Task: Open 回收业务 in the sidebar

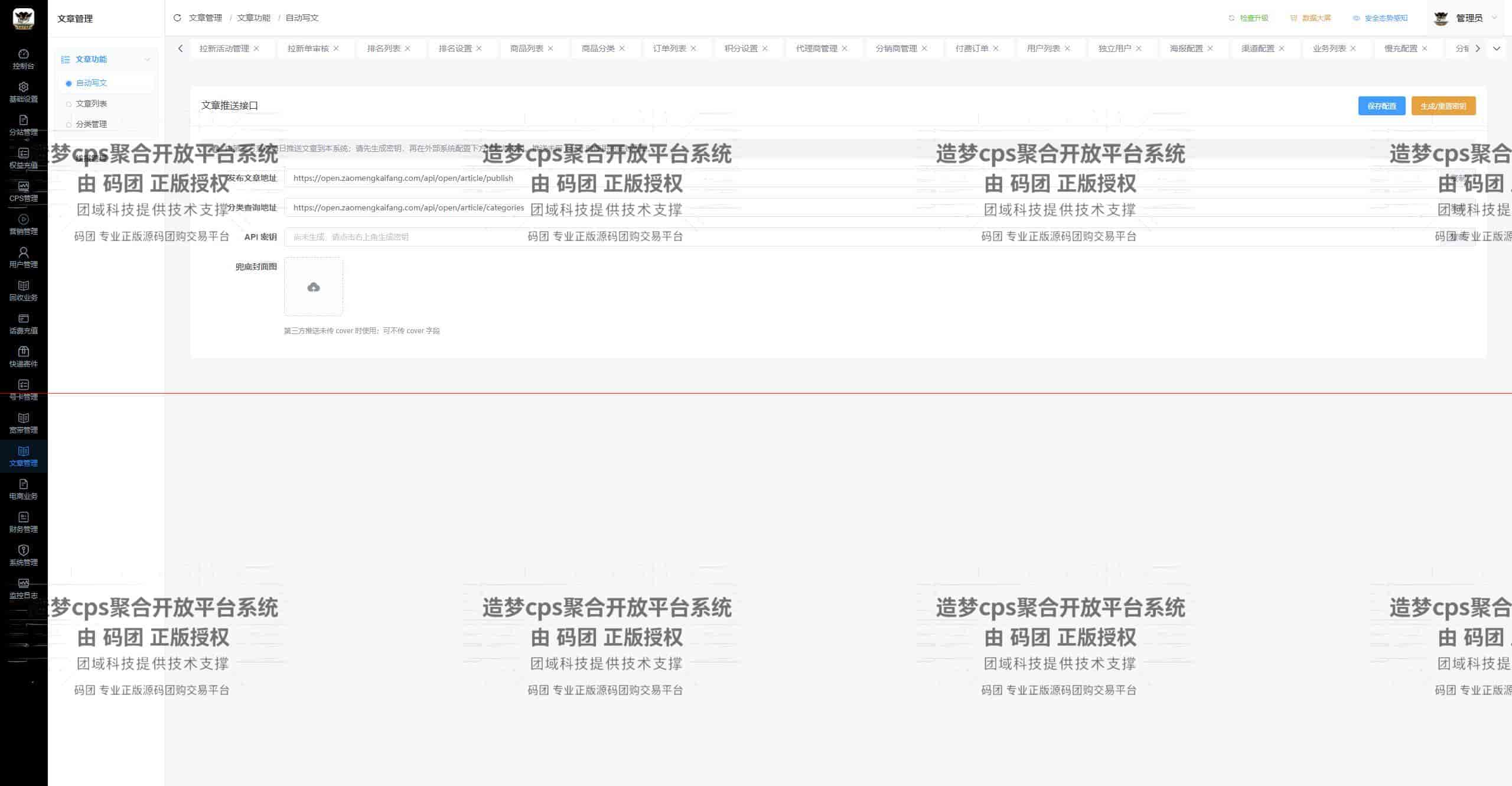Action: [24, 291]
